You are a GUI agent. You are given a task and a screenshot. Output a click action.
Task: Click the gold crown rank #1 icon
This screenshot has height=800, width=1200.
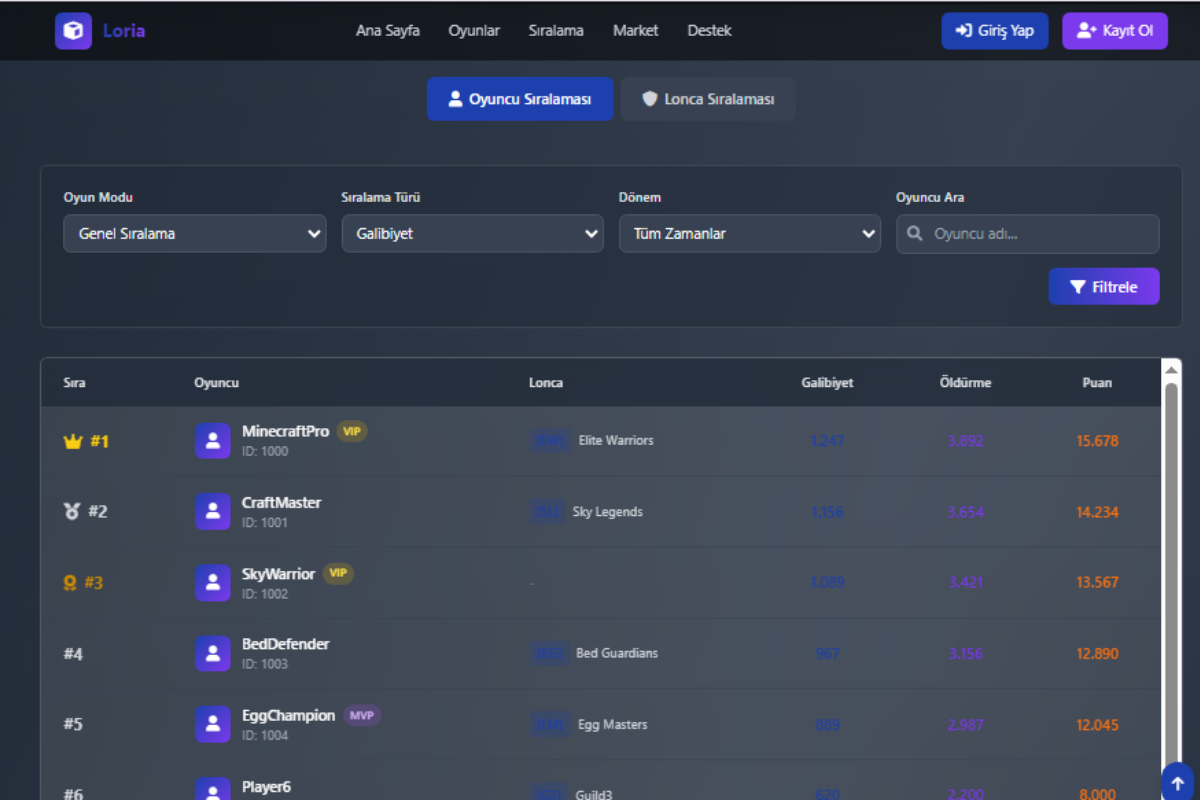72,442
